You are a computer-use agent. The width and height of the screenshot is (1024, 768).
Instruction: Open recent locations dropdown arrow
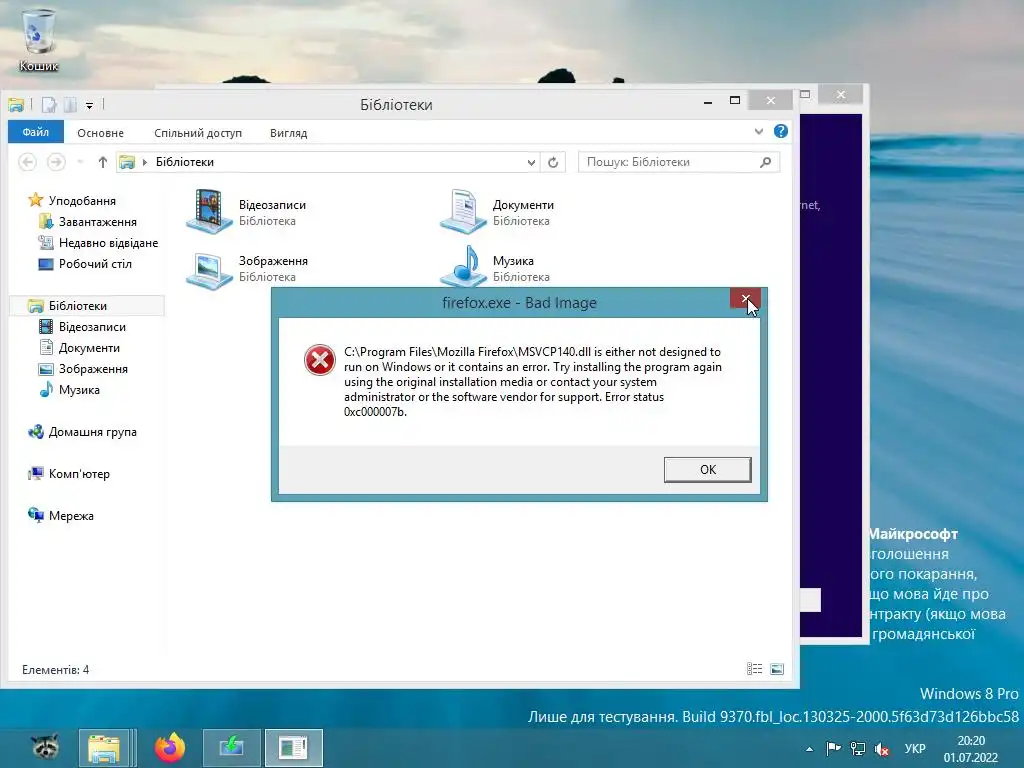coord(80,162)
